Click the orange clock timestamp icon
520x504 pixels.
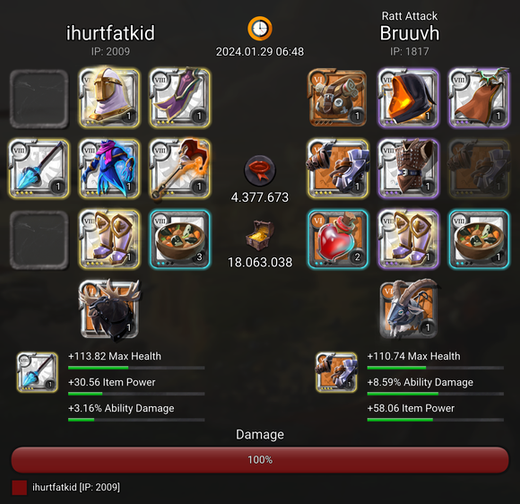tap(260, 29)
